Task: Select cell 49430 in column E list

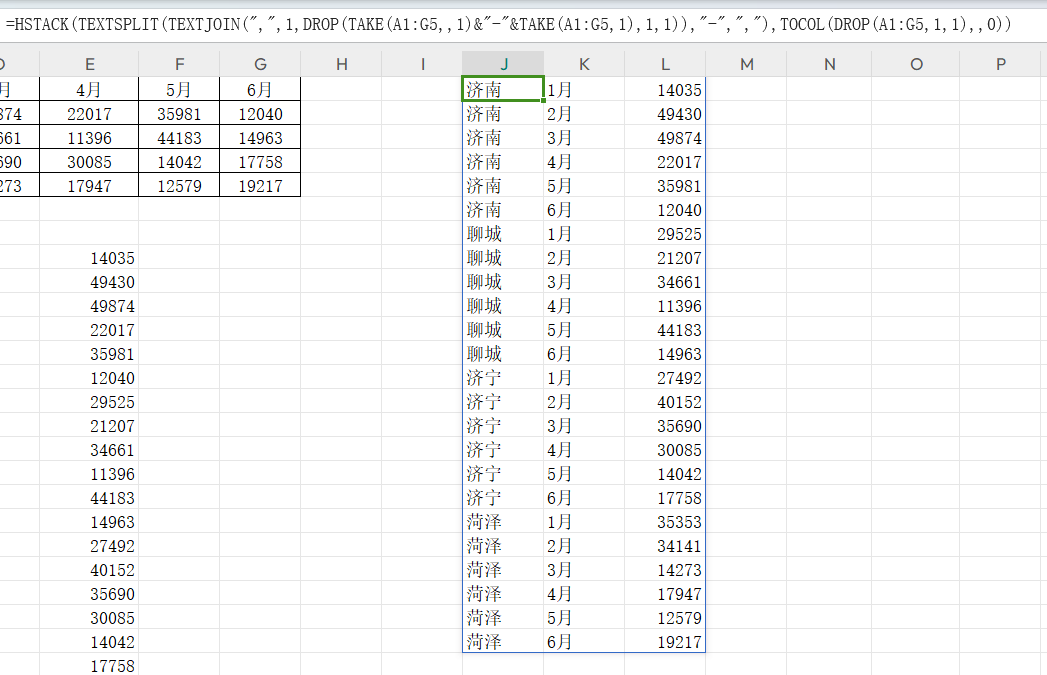Action: coord(89,282)
